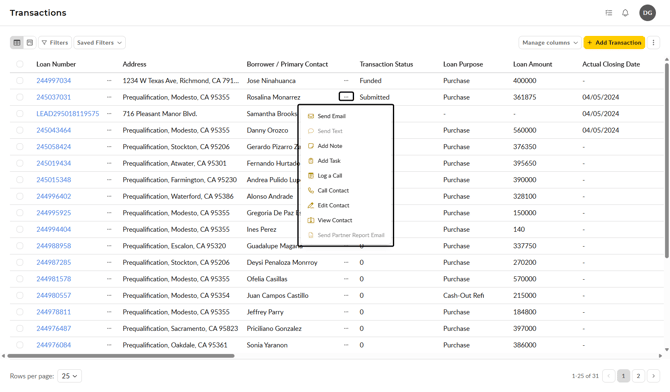Open contact actions for Juan Campos Castillo
This screenshot has height=392, width=670.
346,295
